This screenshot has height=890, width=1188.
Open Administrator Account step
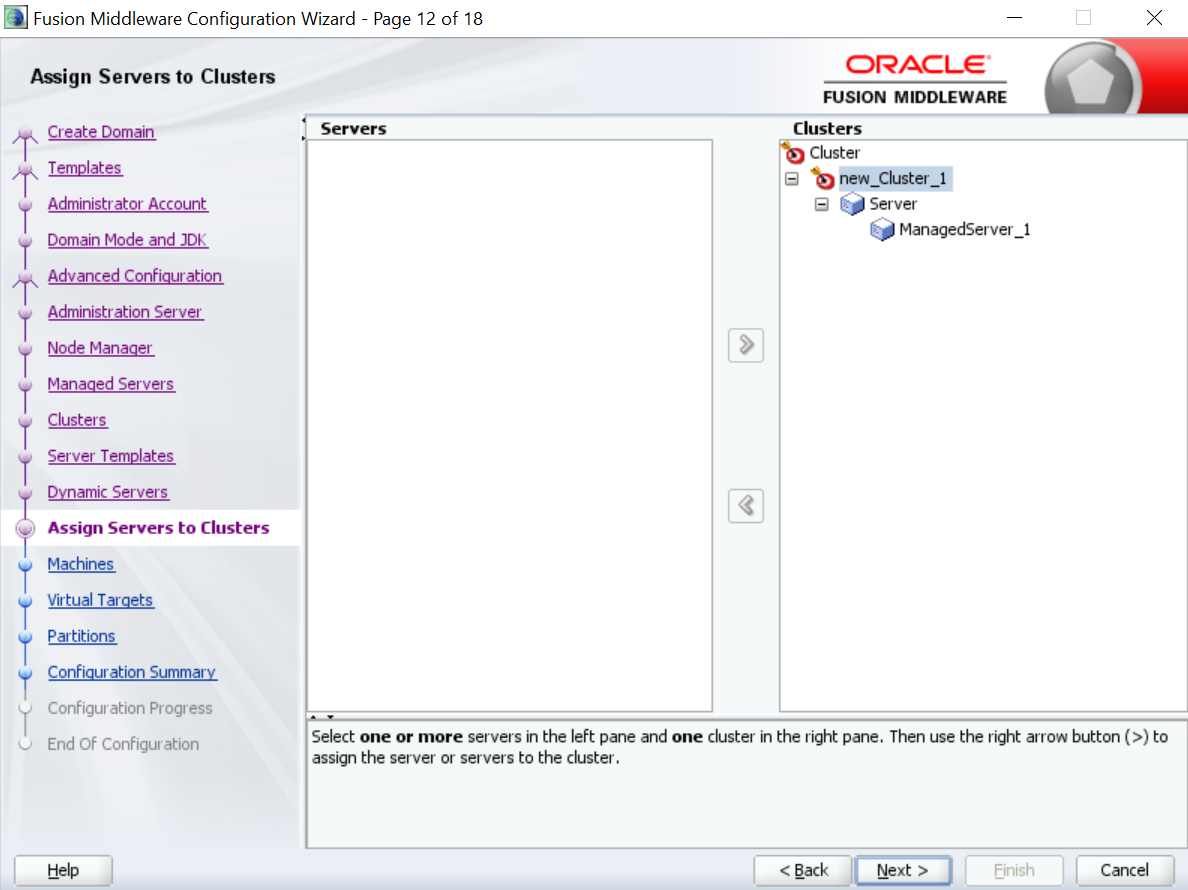click(x=127, y=204)
